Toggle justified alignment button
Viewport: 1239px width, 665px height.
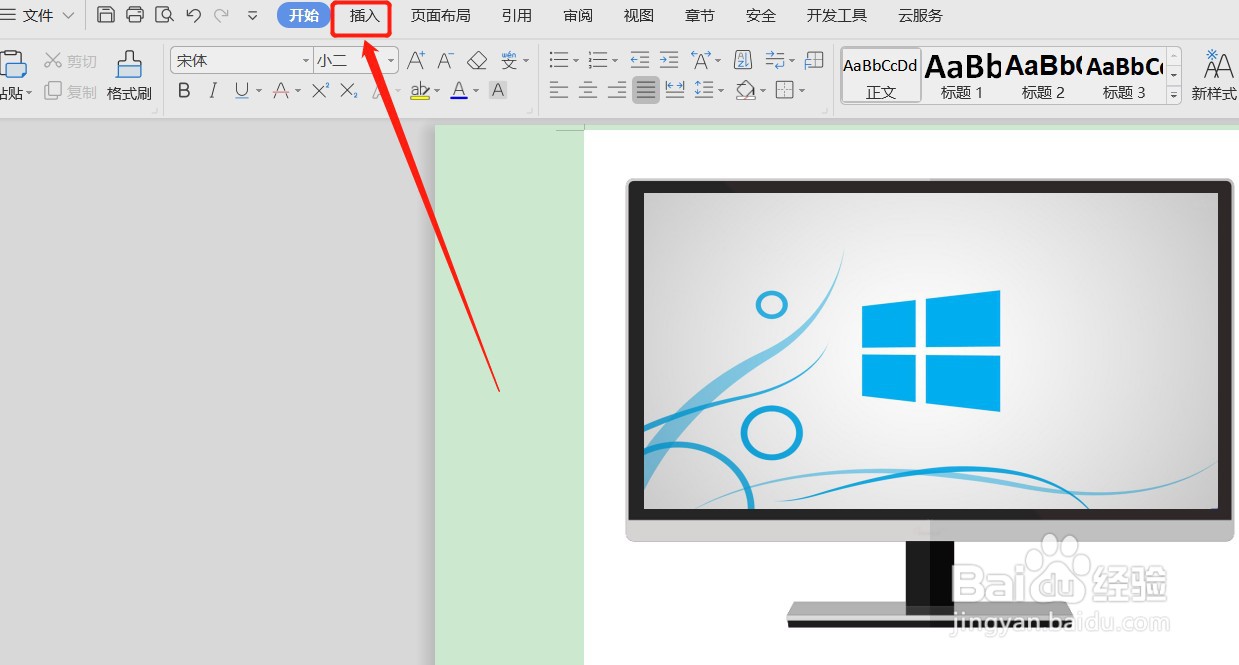pyautogui.click(x=646, y=91)
